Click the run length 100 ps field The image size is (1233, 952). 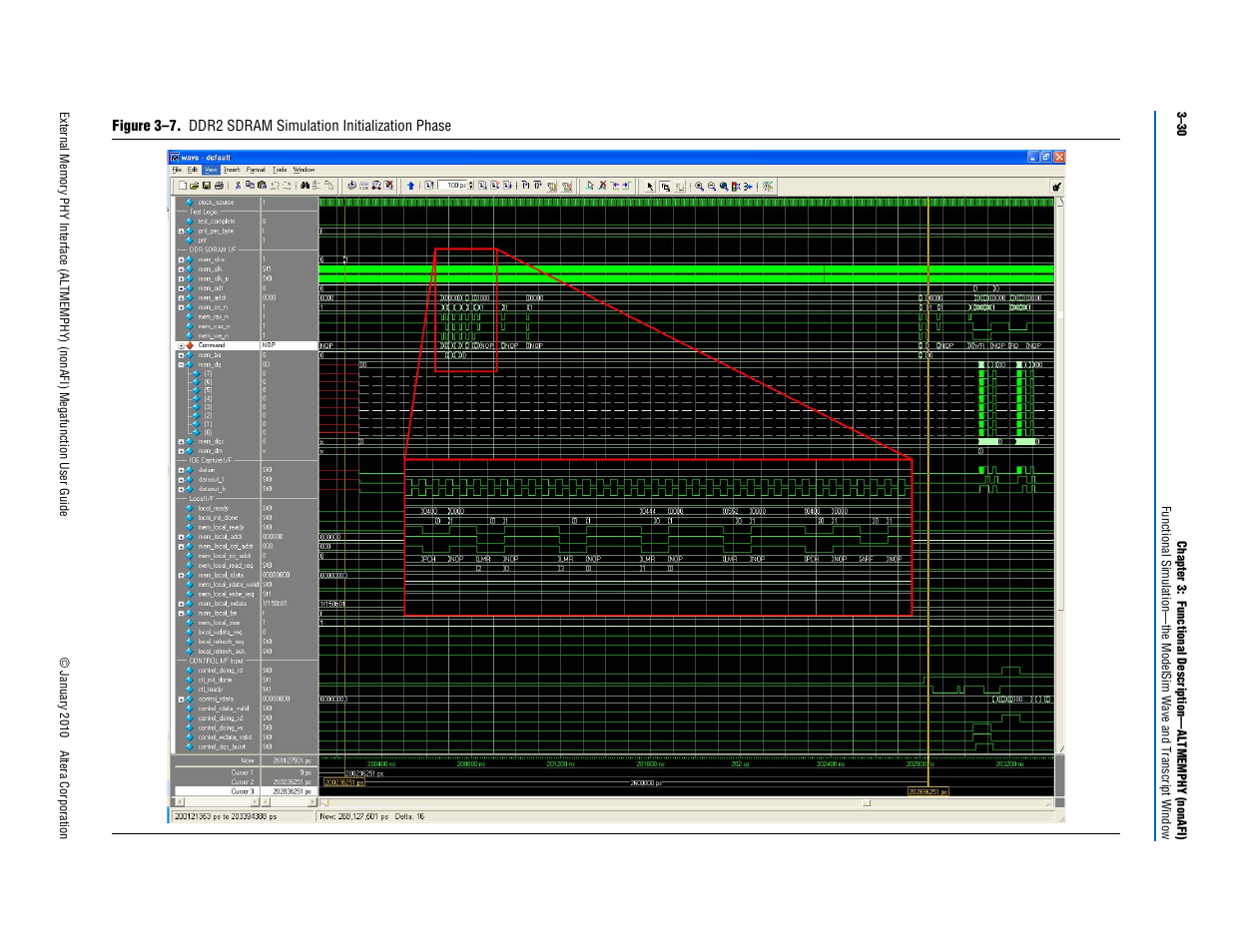click(x=454, y=186)
